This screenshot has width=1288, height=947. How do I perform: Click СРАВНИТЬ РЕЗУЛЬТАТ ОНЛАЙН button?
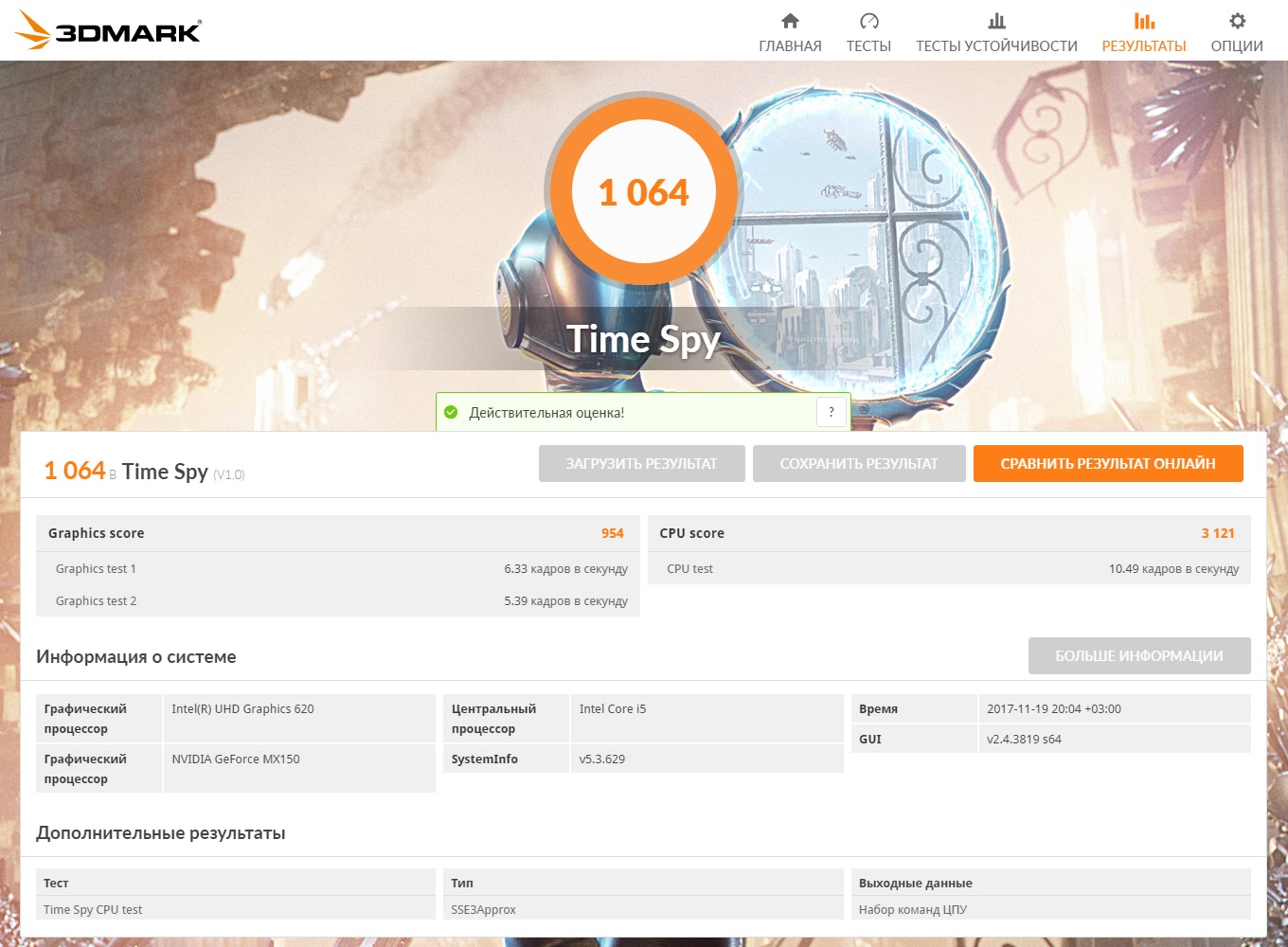[x=1108, y=464]
